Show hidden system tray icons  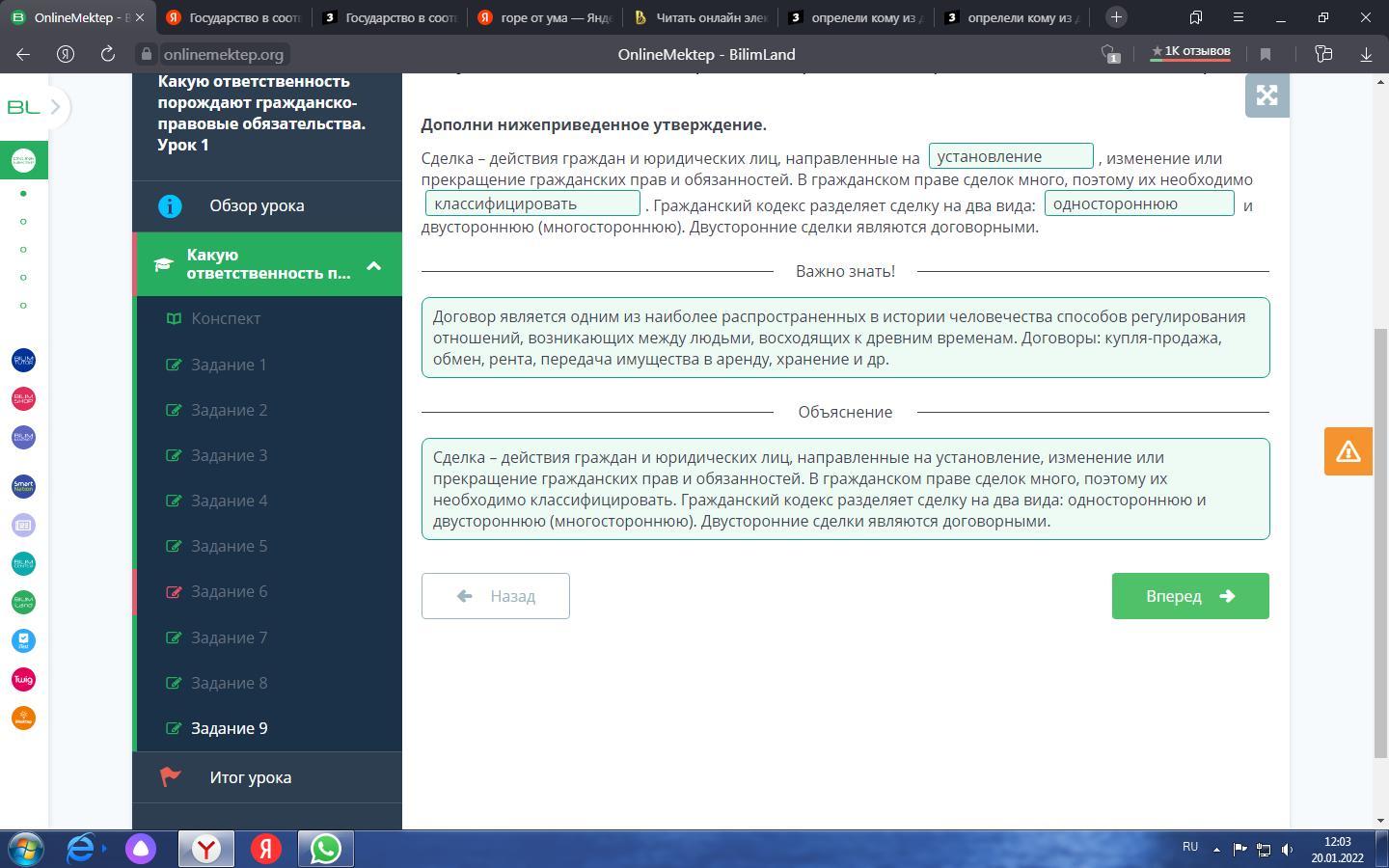[x=1216, y=850]
